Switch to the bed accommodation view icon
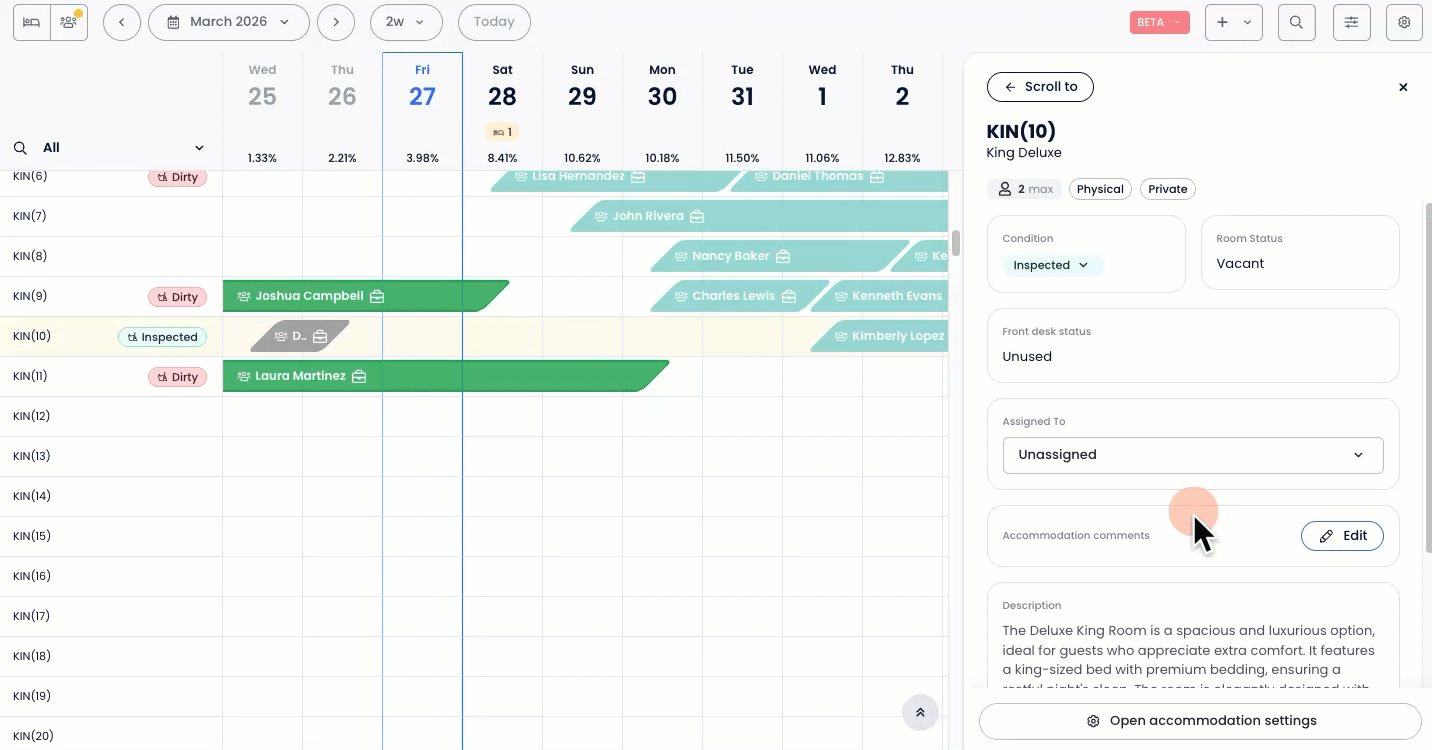 32,22
